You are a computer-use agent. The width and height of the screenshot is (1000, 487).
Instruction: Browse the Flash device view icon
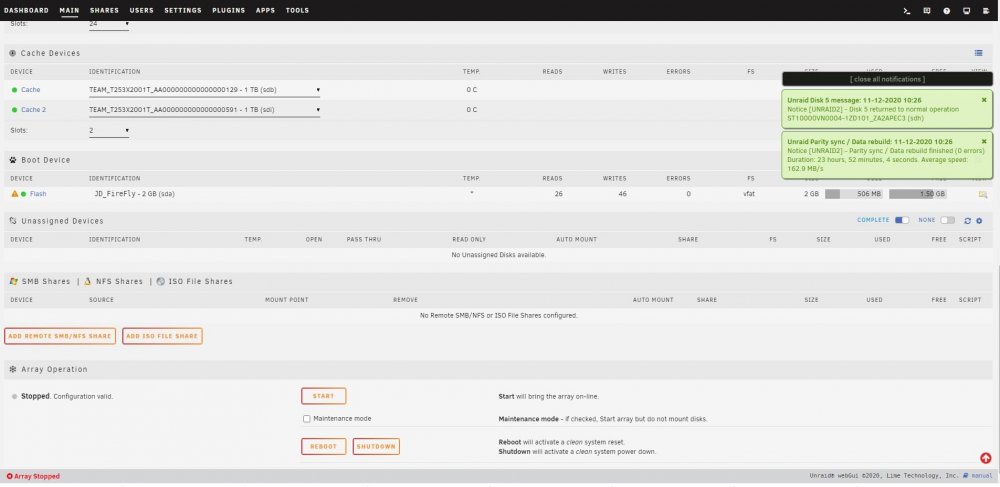click(x=983, y=194)
